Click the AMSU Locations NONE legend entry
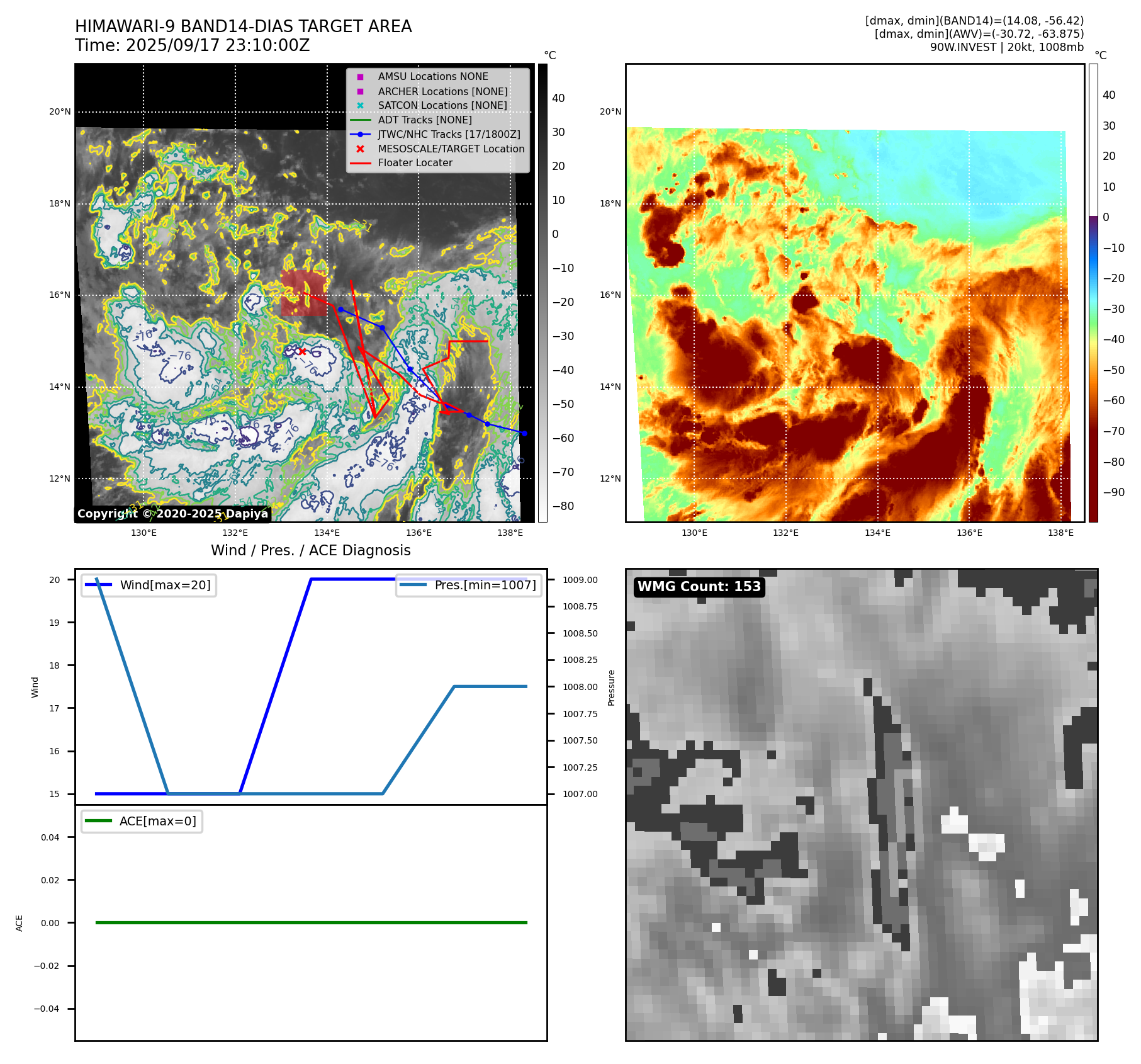The height and width of the screenshot is (1064, 1141). click(x=433, y=76)
